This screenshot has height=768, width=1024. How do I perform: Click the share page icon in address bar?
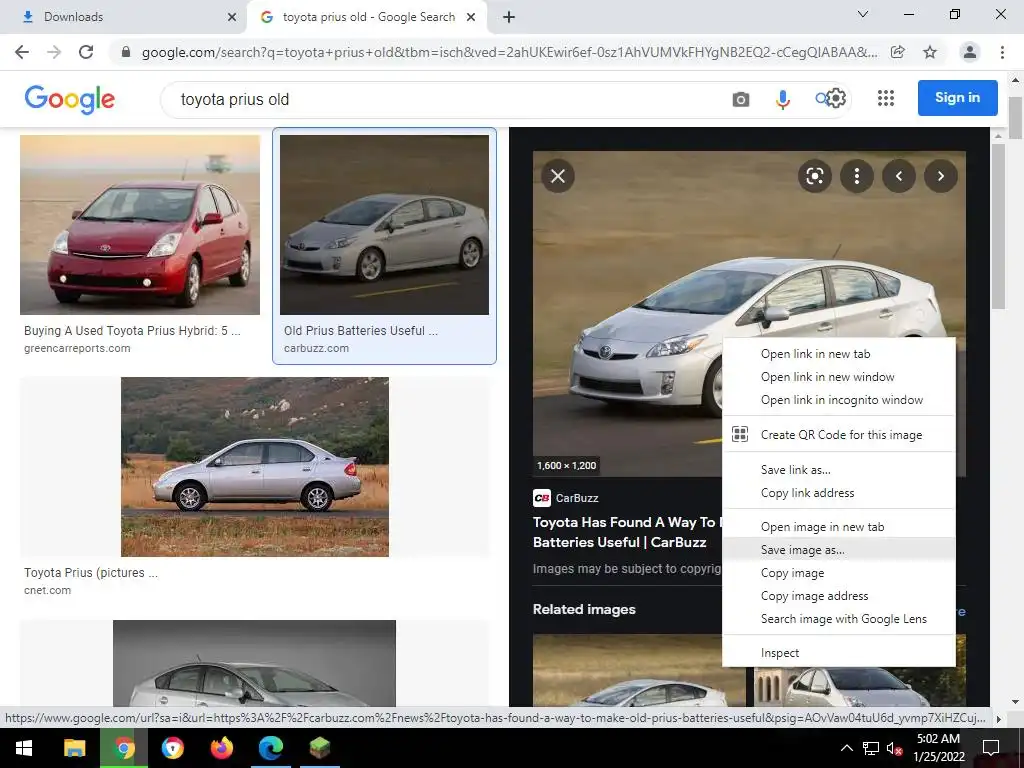[x=898, y=52]
